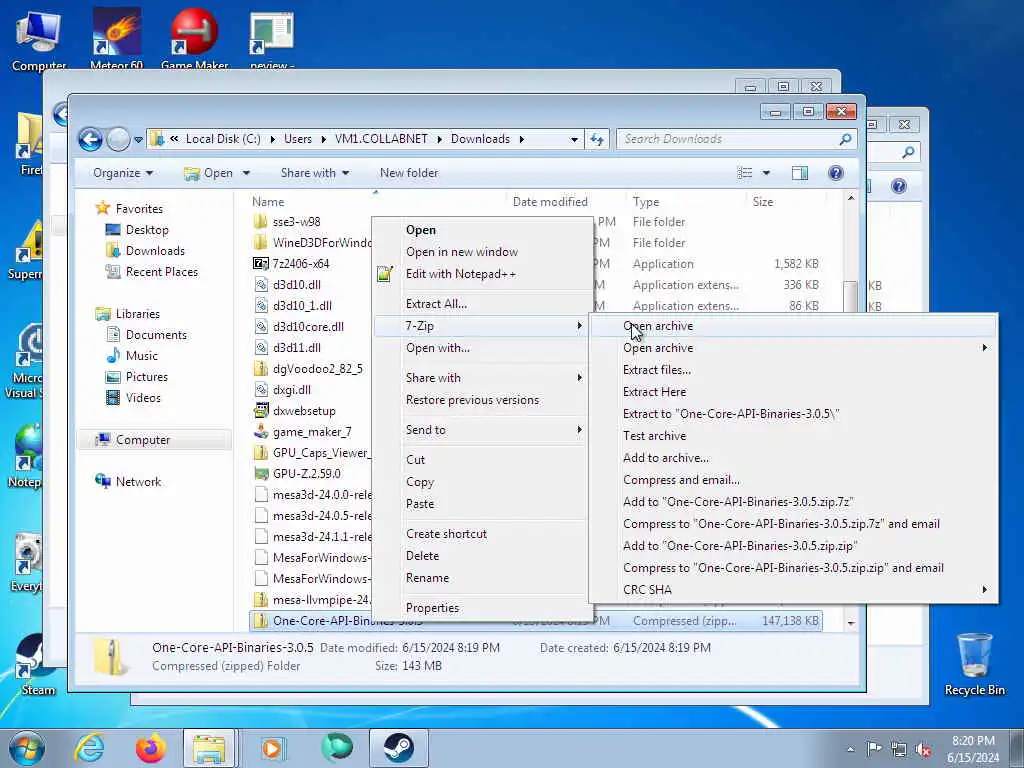Sort by the Date modified column header
Image resolution: width=1024 pixels, height=768 pixels.
[550, 202]
